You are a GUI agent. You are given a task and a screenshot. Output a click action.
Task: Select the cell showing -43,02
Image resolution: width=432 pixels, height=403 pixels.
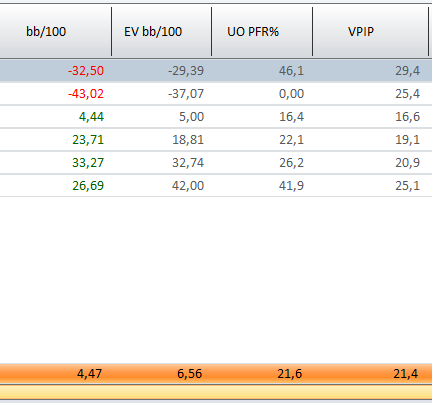point(86,94)
